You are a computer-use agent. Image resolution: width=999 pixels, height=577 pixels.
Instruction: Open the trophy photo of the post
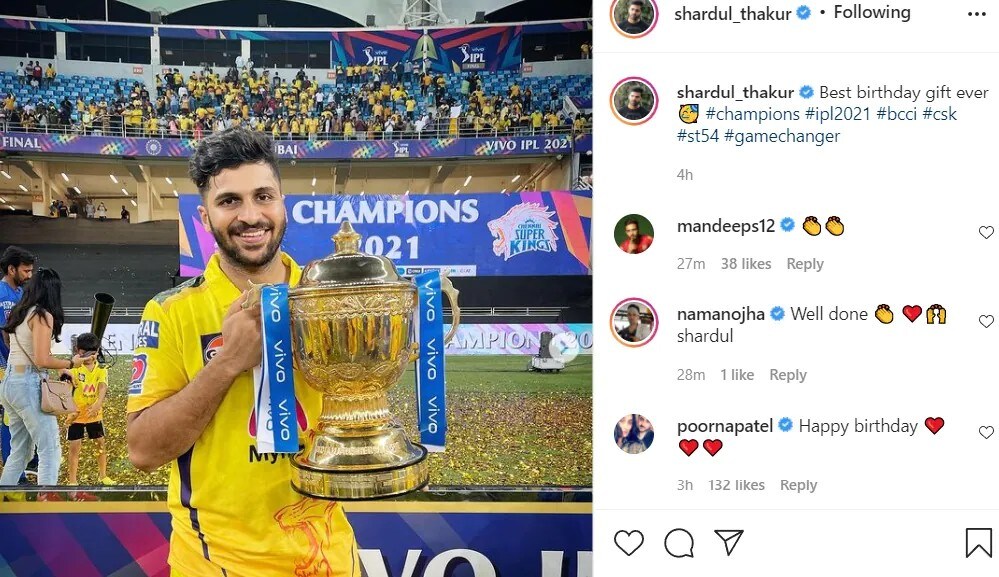point(296,288)
